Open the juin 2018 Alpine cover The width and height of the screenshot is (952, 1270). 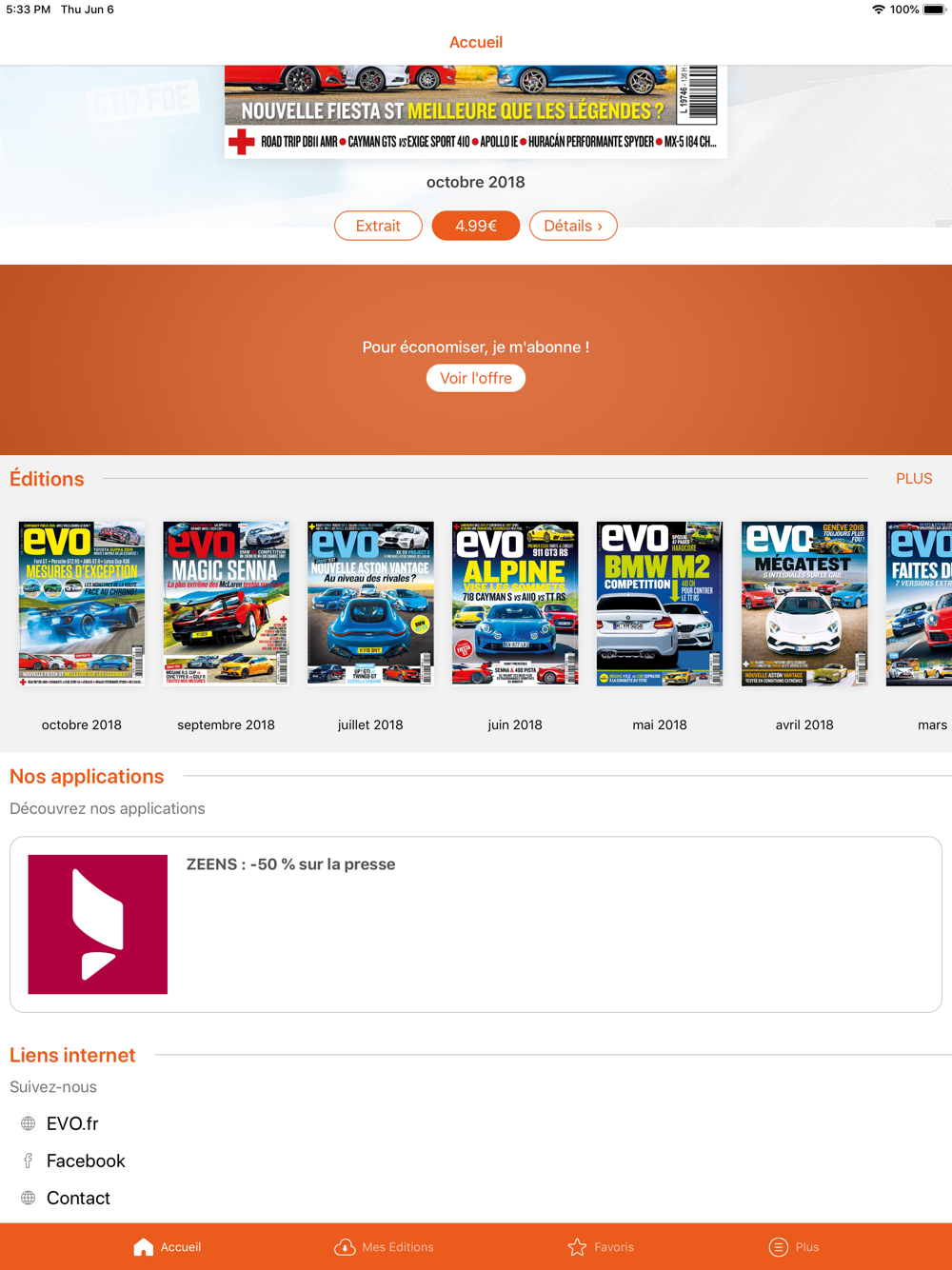[x=515, y=604]
